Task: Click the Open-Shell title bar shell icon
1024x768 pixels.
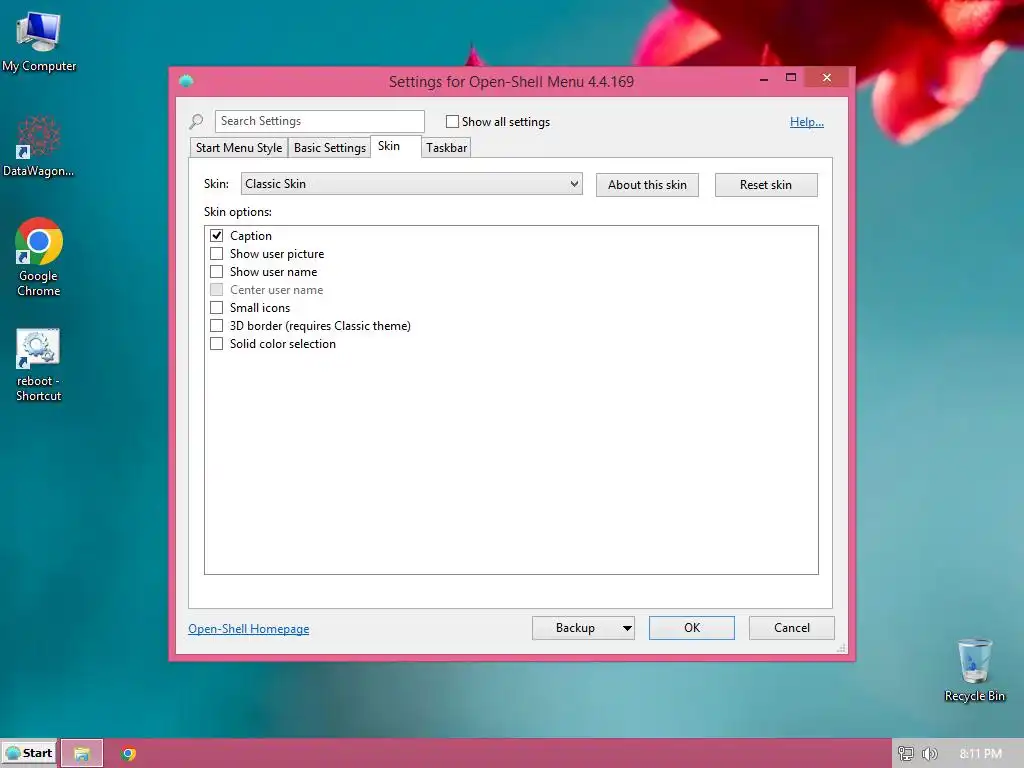Action: point(186,81)
